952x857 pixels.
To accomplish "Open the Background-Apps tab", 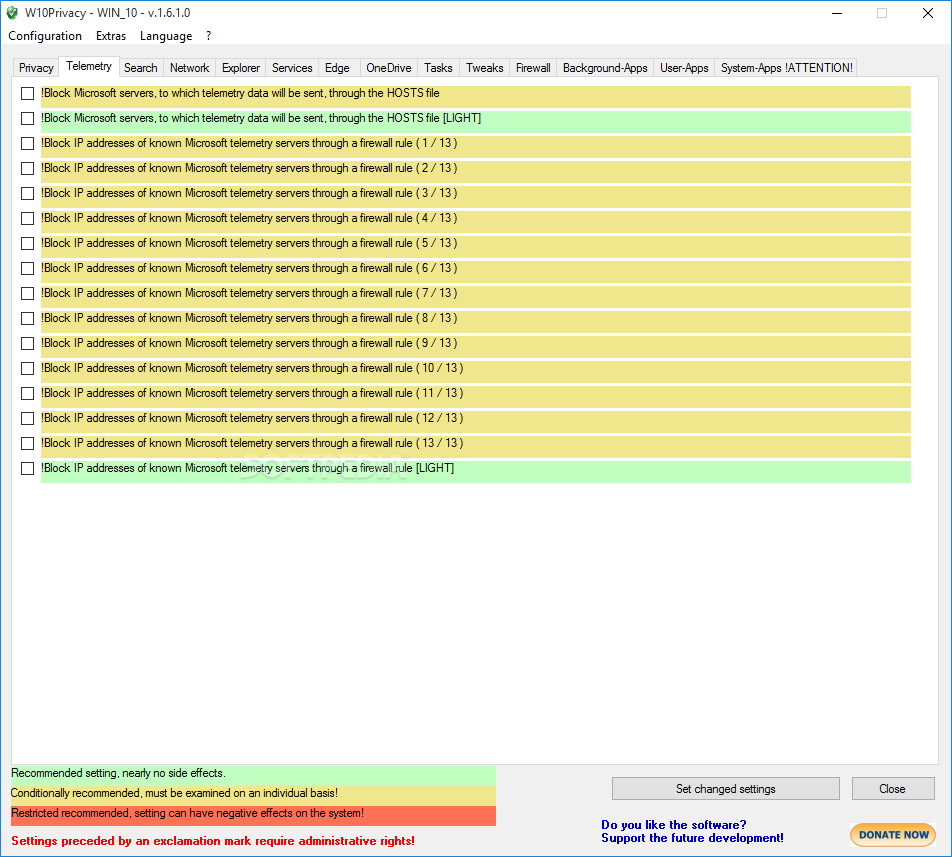I will tap(605, 68).
